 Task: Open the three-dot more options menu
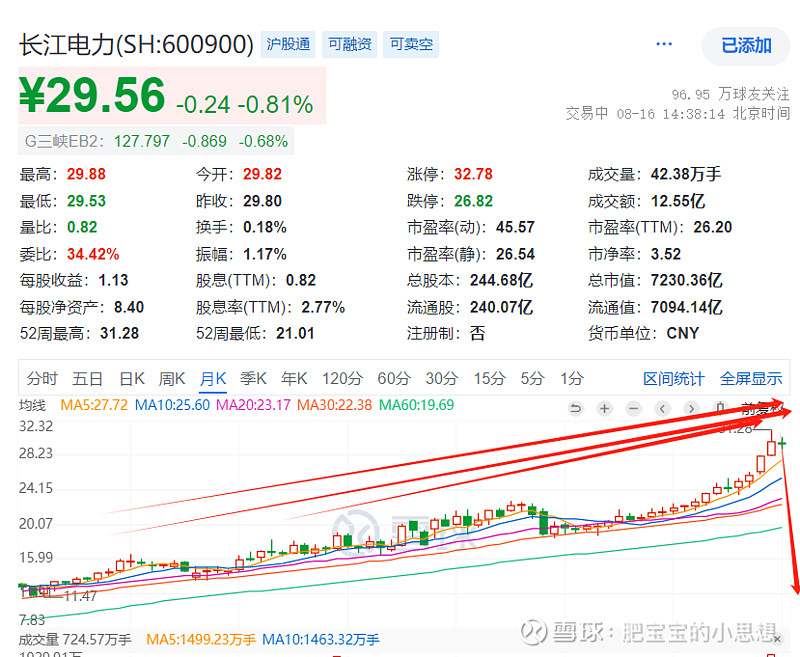[x=664, y=44]
